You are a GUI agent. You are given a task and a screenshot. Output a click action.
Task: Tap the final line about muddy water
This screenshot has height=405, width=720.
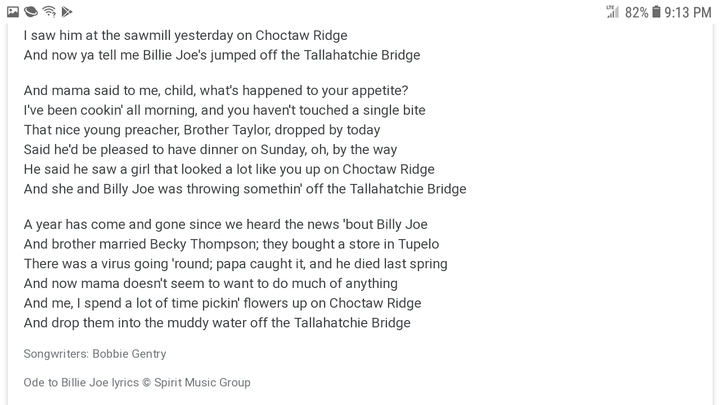[217, 323]
